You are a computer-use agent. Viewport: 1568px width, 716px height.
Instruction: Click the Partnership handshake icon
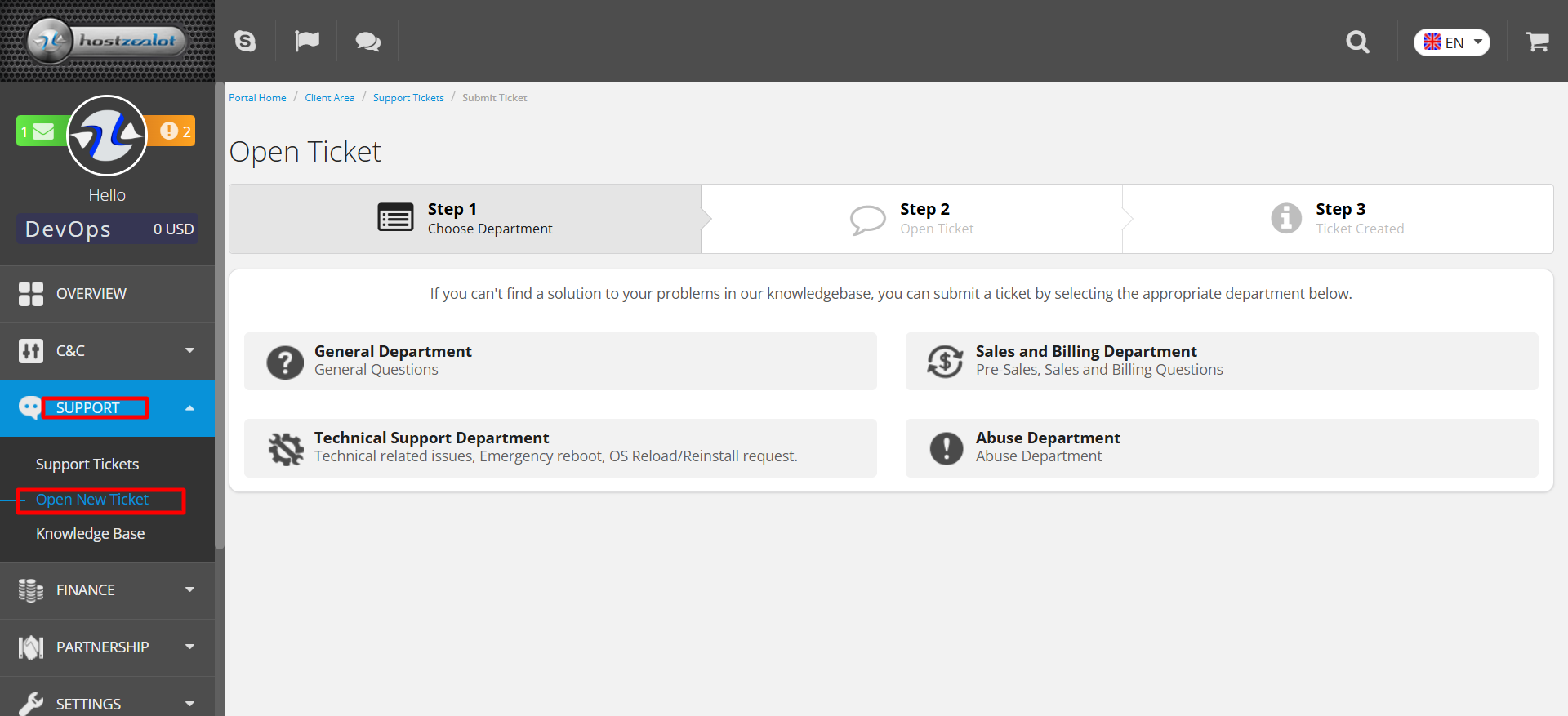31,647
